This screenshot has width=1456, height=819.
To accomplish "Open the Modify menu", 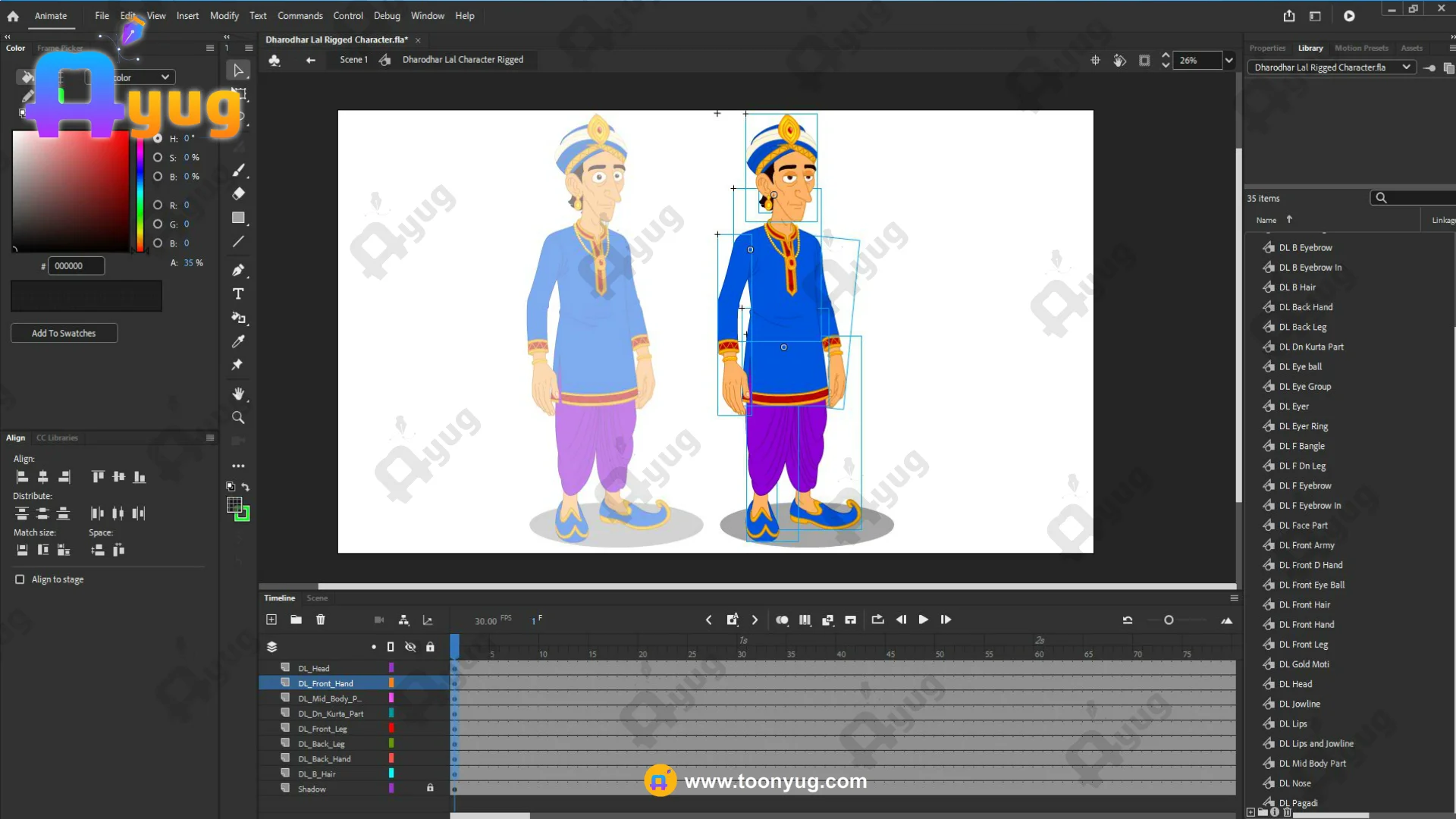I will coord(224,16).
